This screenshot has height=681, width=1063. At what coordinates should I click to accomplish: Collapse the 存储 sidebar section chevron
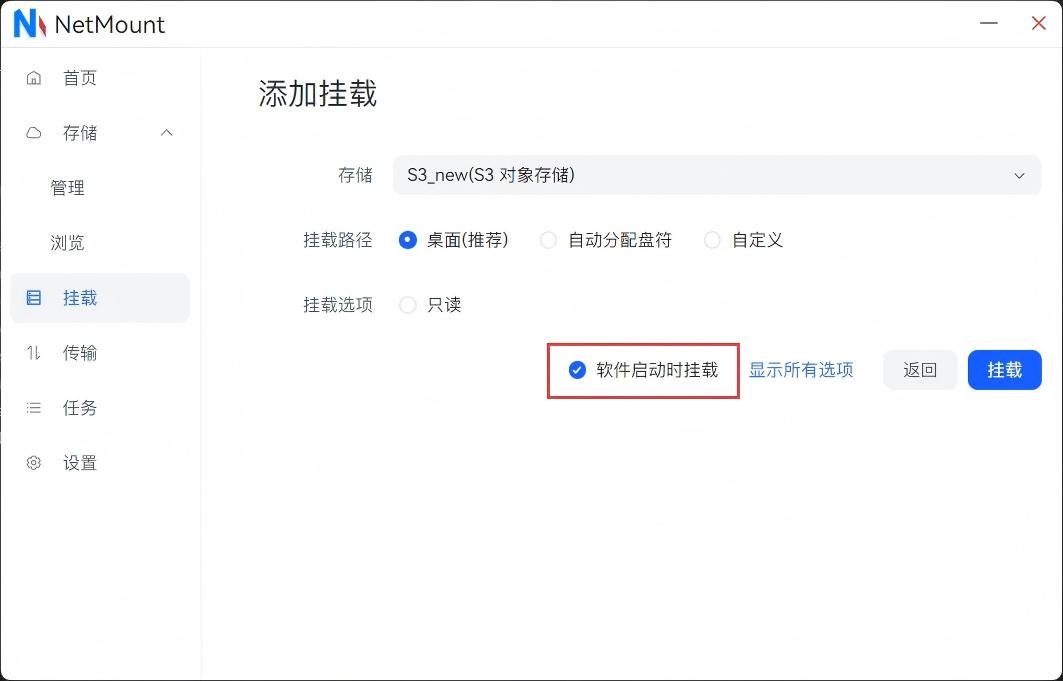click(167, 133)
